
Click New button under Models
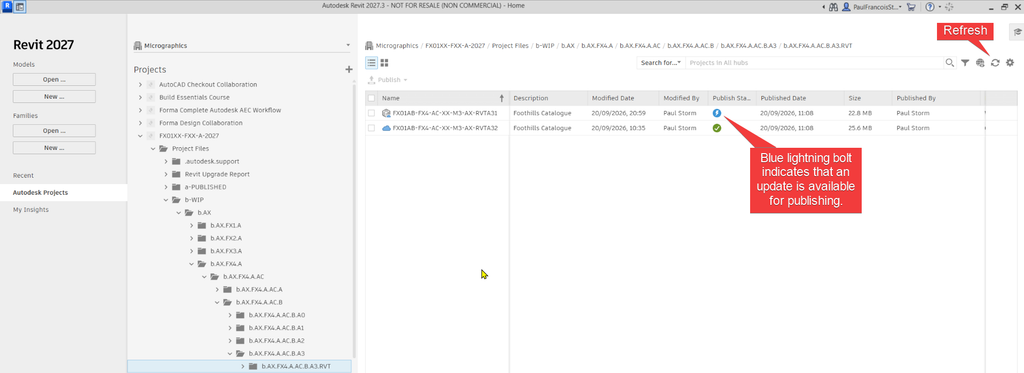(x=54, y=97)
